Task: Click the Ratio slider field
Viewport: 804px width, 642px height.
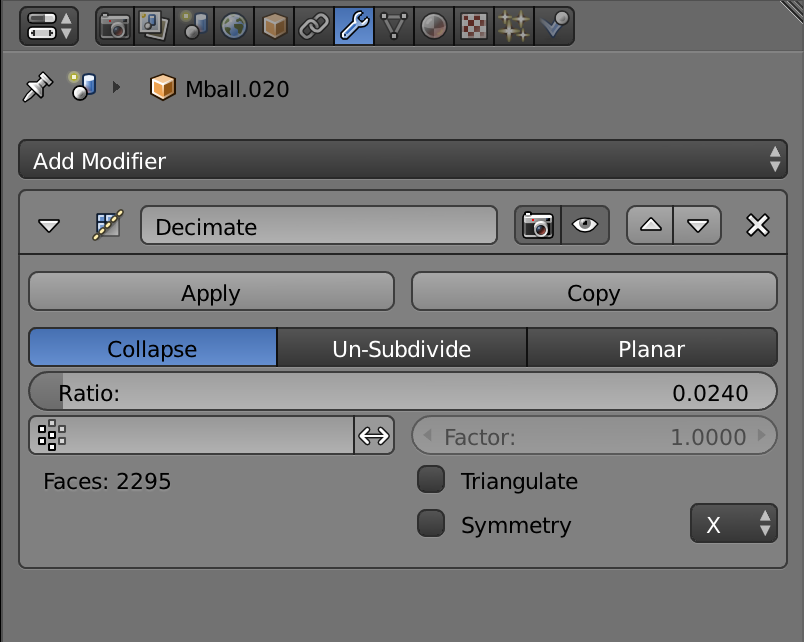Action: pos(403,393)
